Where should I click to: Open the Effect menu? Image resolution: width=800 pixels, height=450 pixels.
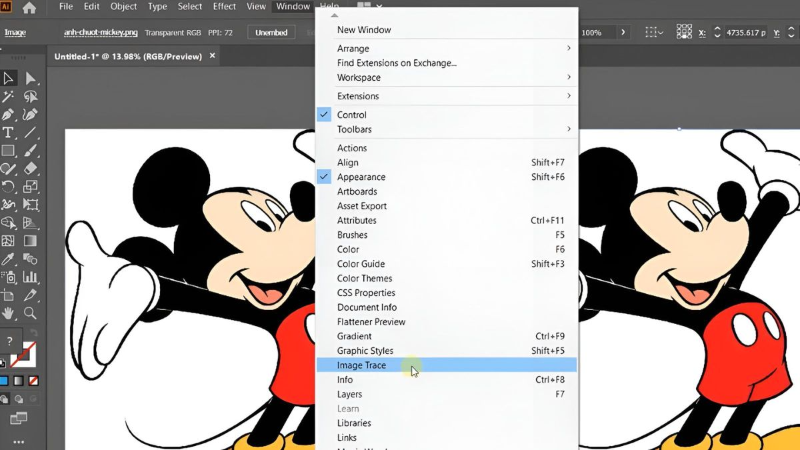point(224,7)
